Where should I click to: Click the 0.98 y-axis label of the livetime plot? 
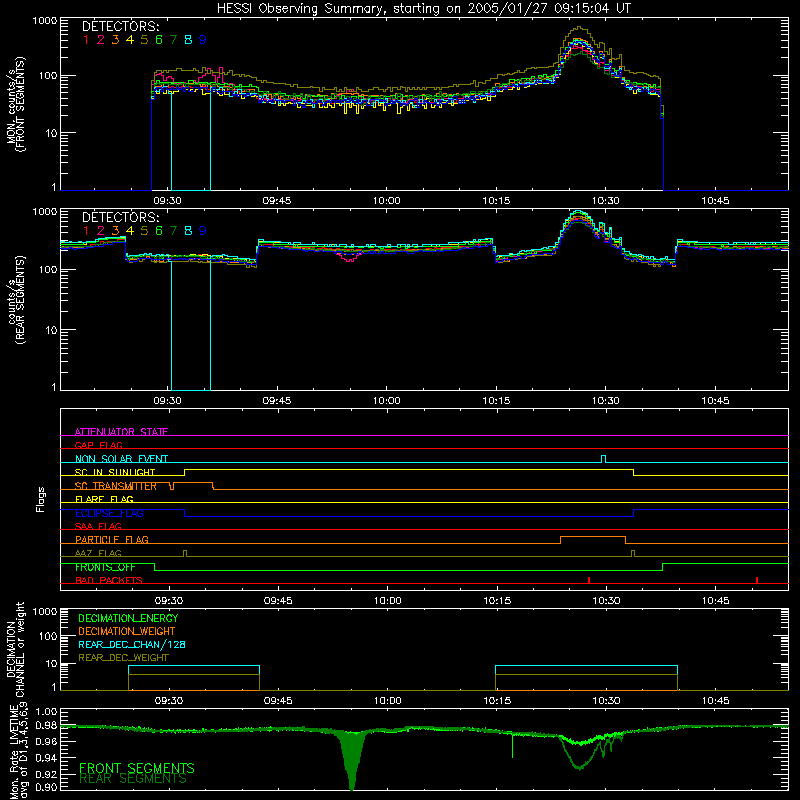[45, 725]
